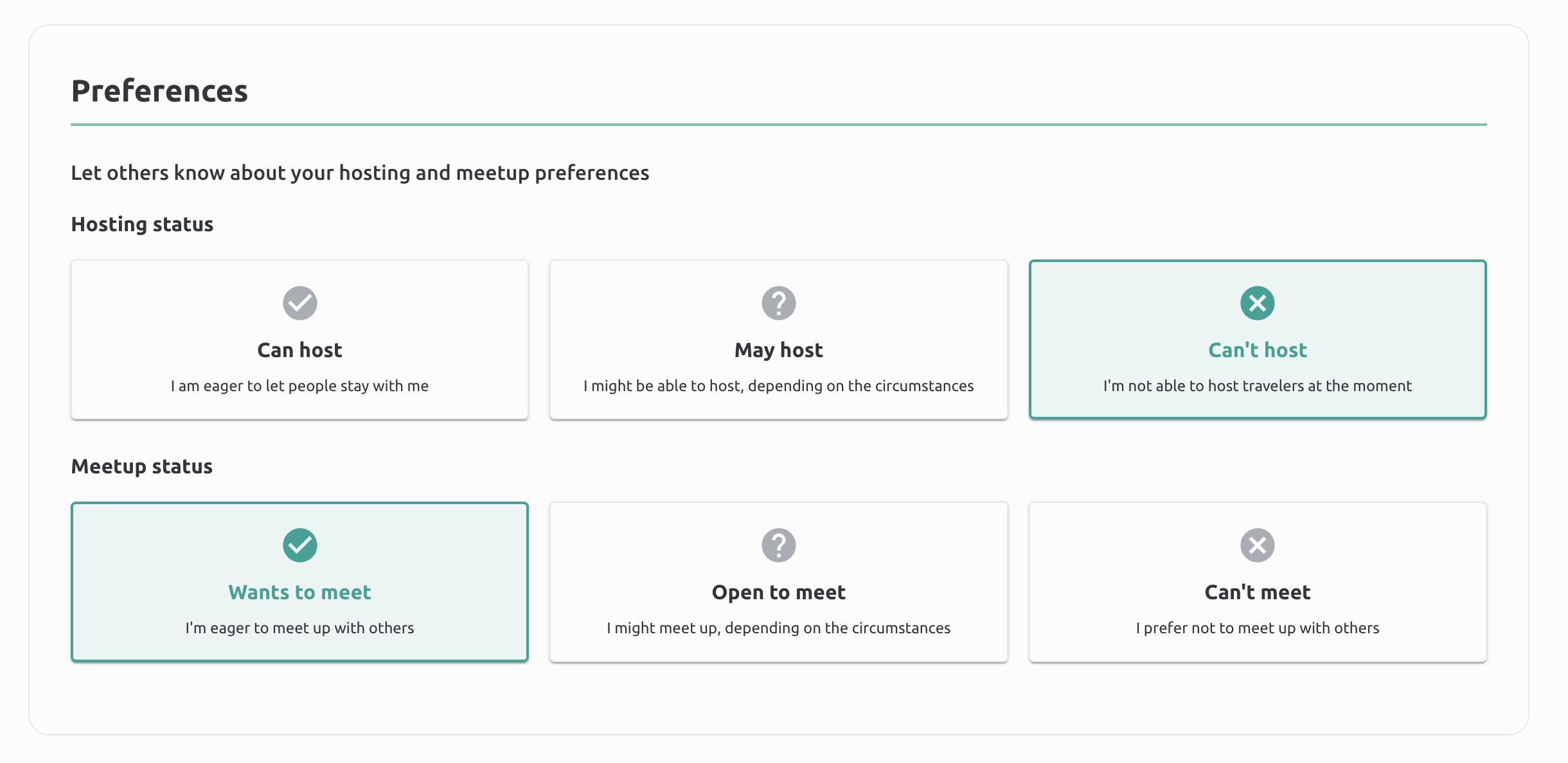Viewport: 1568px width, 763px height.
Task: Switch hosting status away from Can't host
Action: [x=299, y=340]
